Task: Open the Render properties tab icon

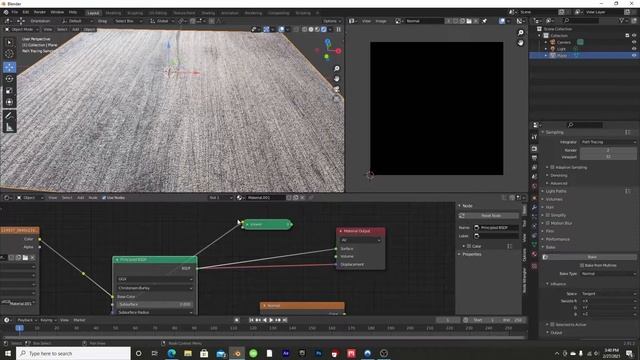Action: (x=534, y=148)
